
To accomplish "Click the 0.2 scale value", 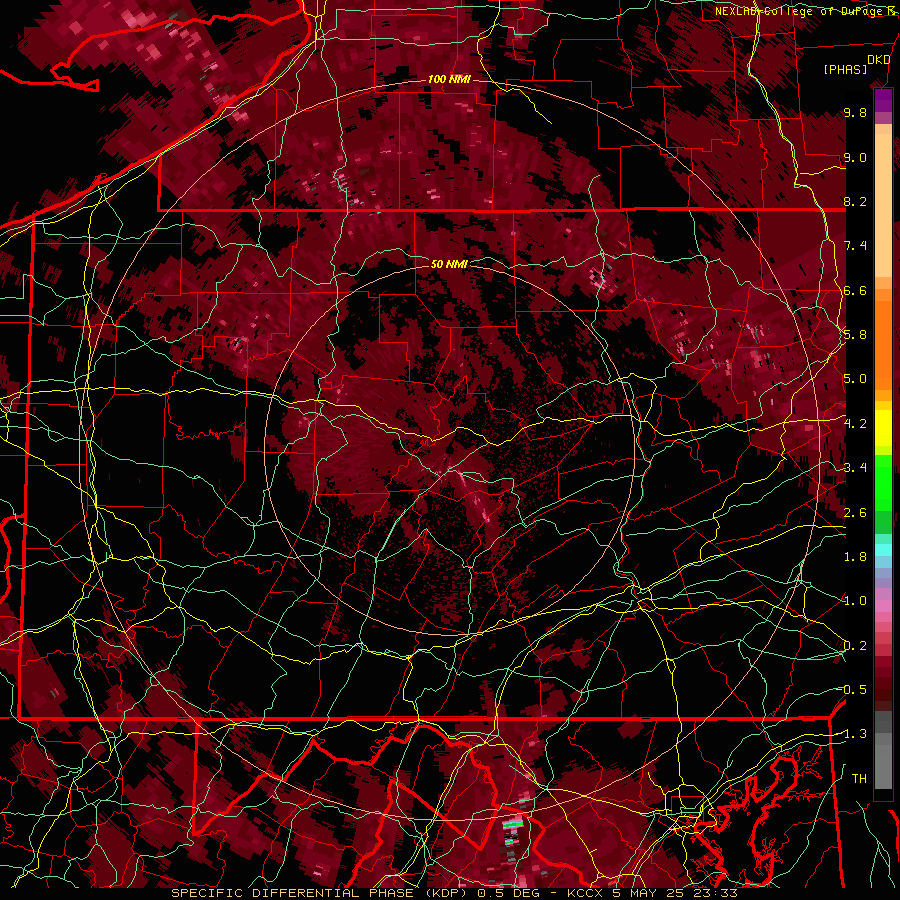I will (x=855, y=646).
